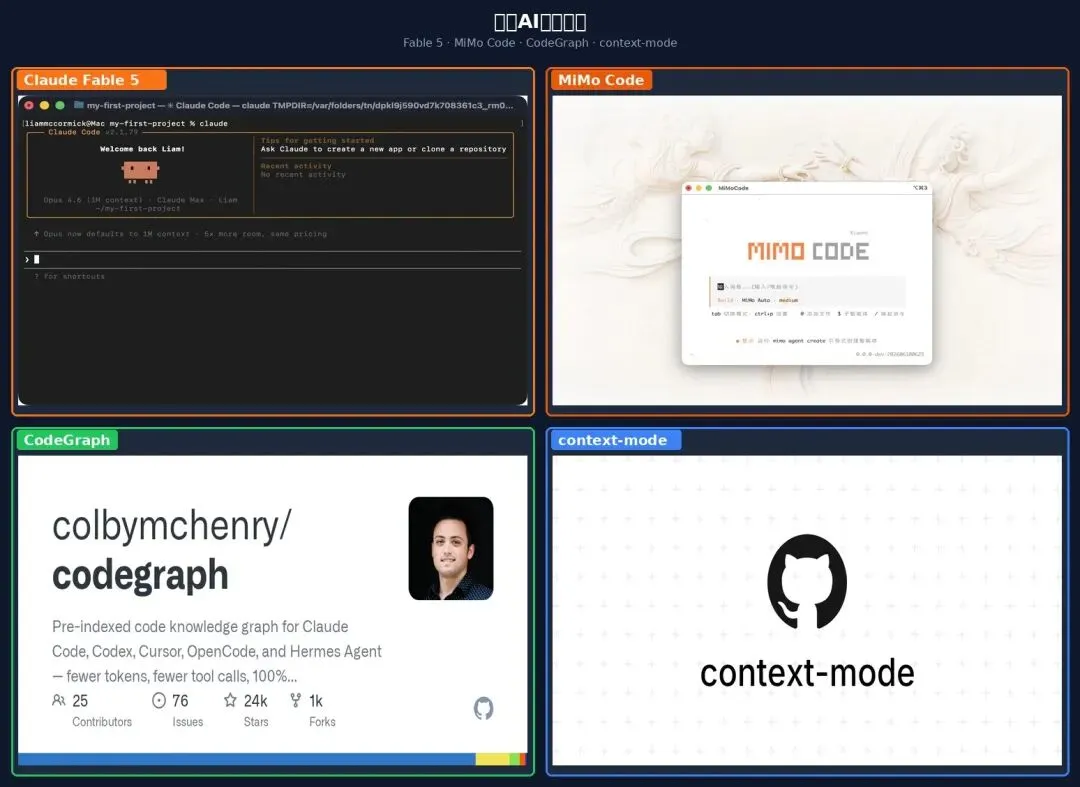
Task: Click the pixel Claude mascot in the terminal
Action: coord(141,171)
